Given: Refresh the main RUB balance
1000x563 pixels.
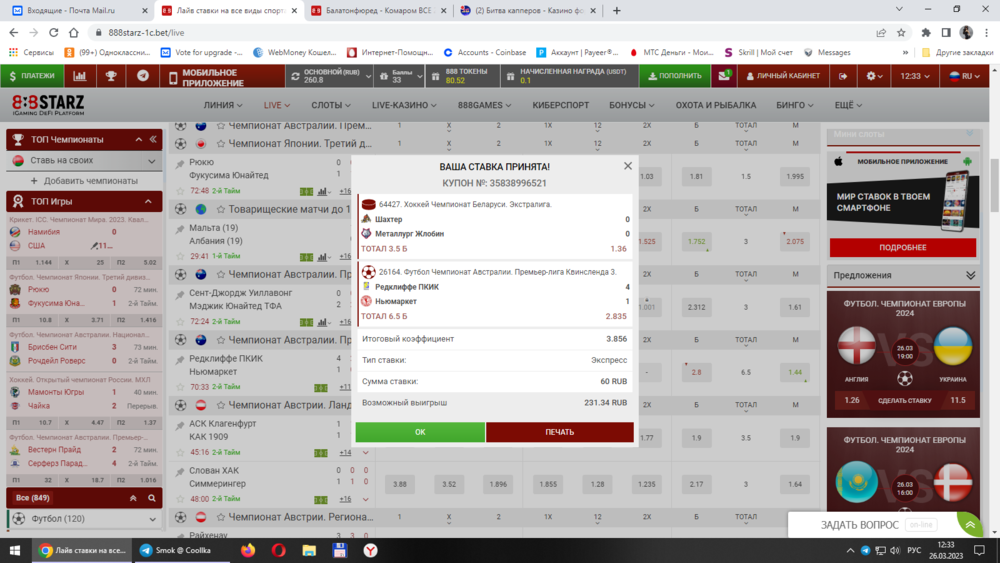Looking at the screenshot, I should [x=295, y=77].
